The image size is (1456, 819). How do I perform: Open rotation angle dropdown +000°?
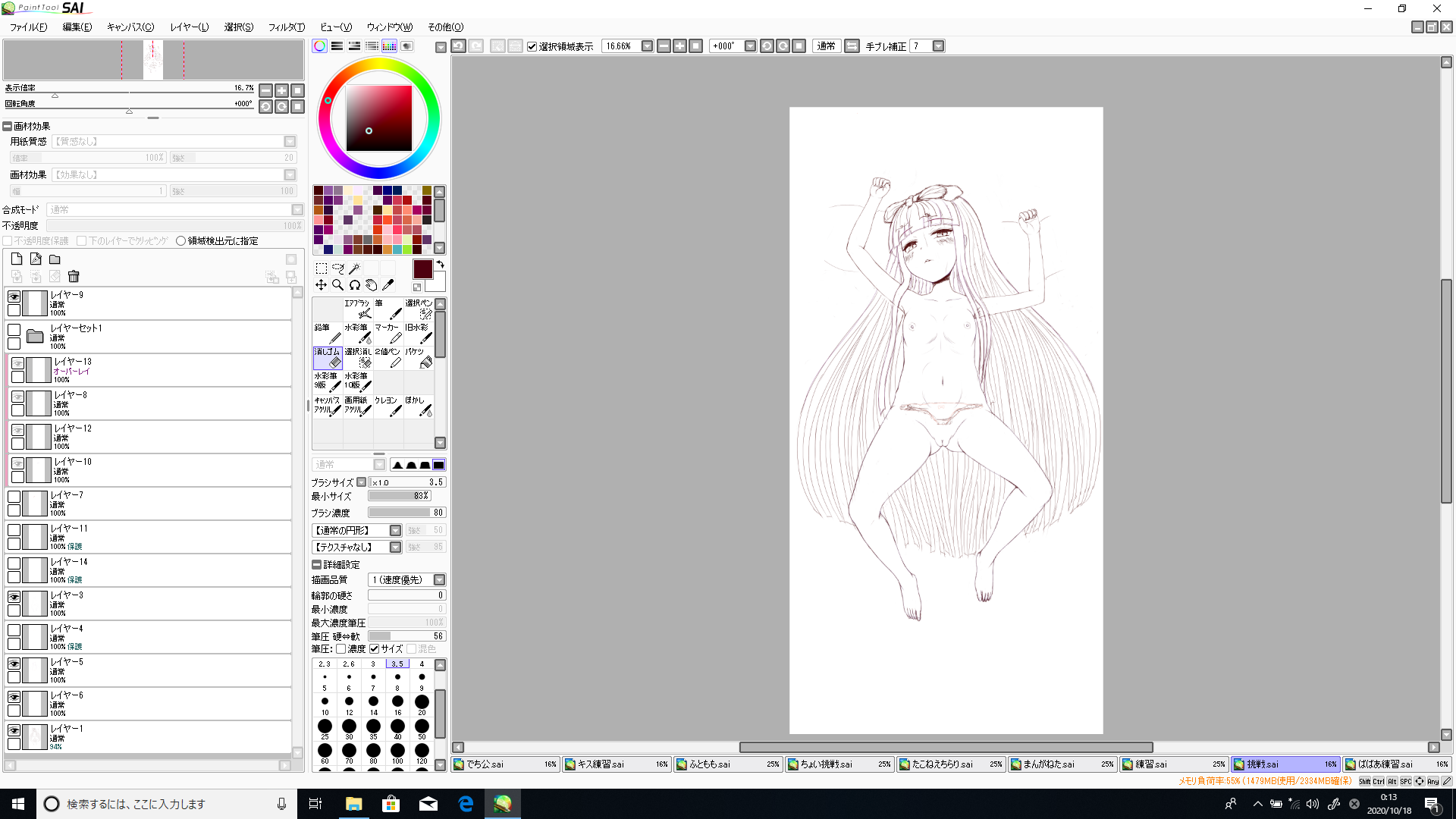coord(750,46)
